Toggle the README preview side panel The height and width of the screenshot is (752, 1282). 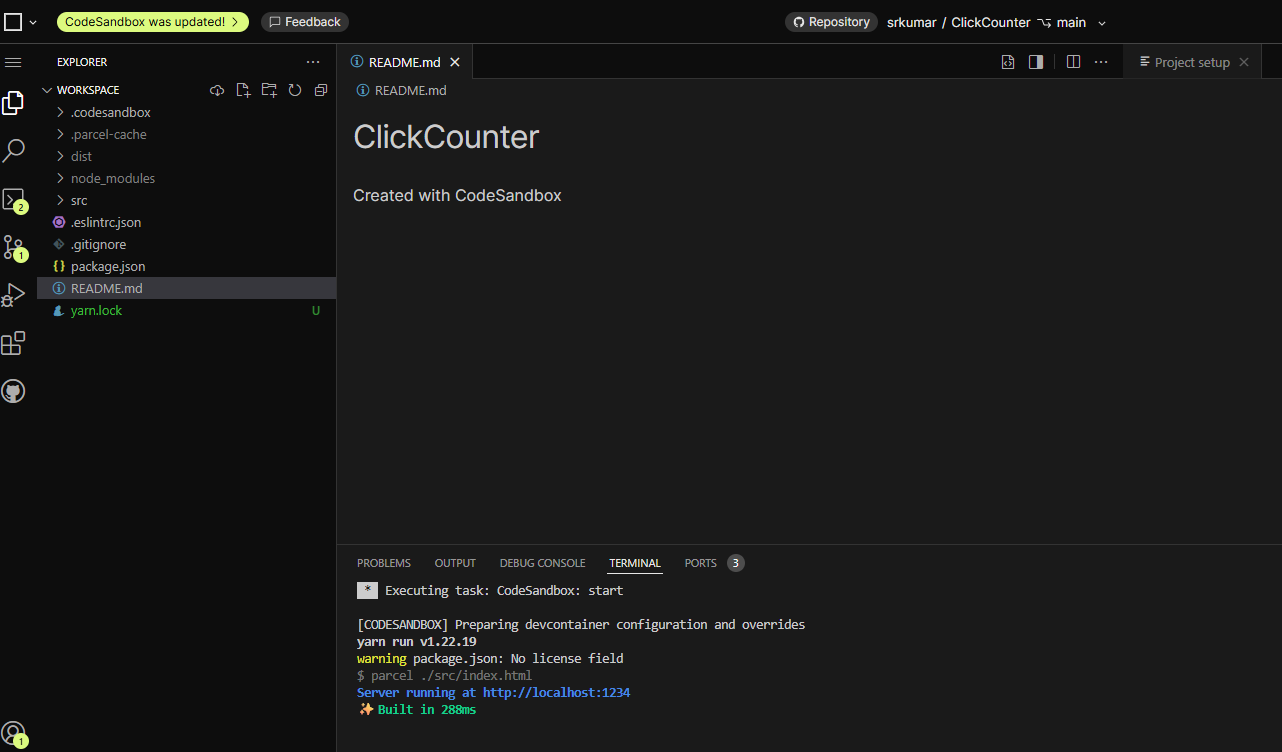point(1036,62)
